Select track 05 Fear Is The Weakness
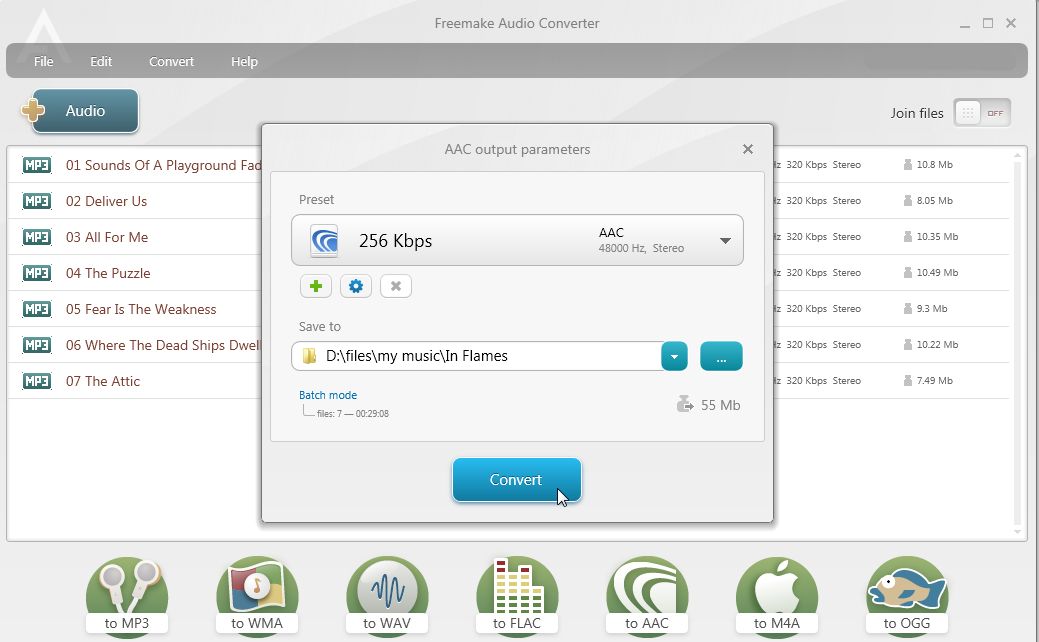This screenshot has height=642, width=1039. pos(140,309)
